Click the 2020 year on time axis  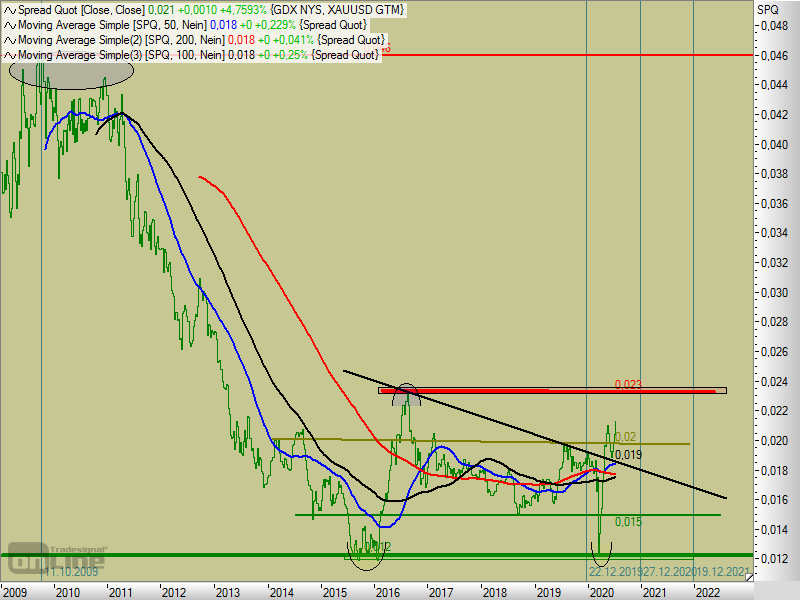(x=601, y=592)
